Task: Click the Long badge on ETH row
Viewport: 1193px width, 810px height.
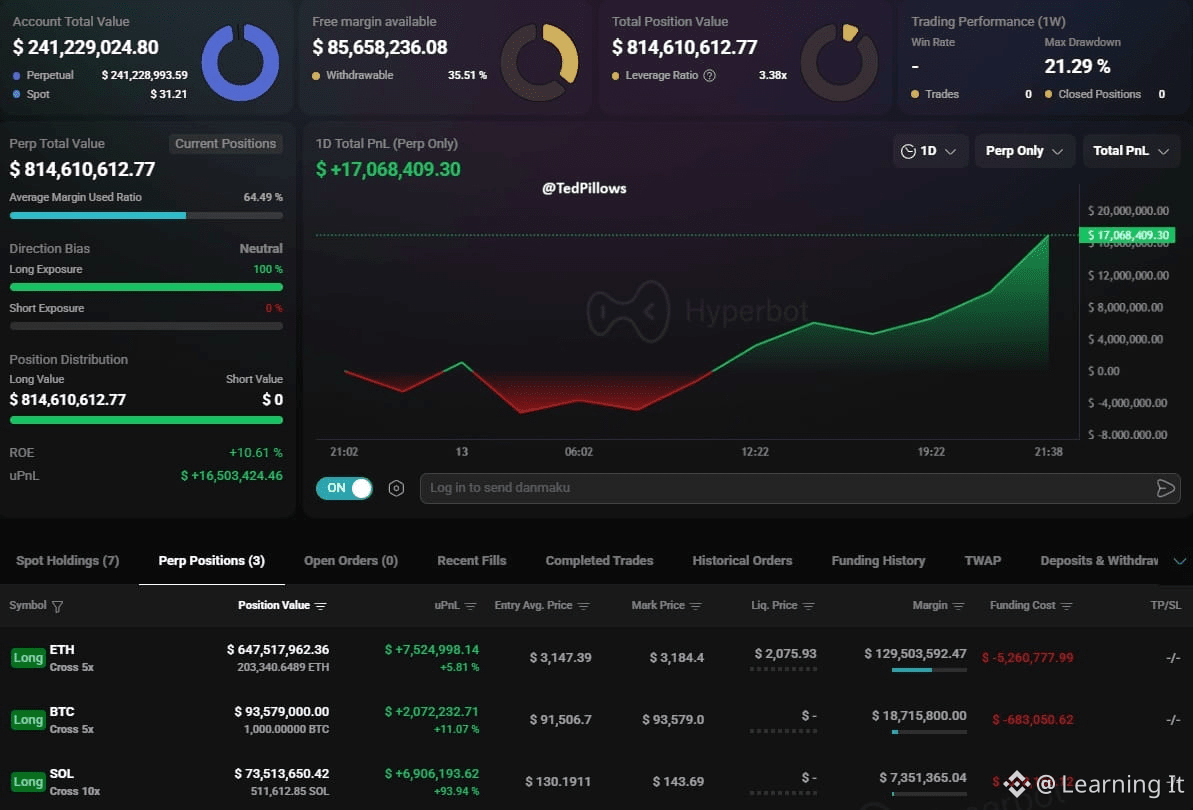Action: [28, 658]
